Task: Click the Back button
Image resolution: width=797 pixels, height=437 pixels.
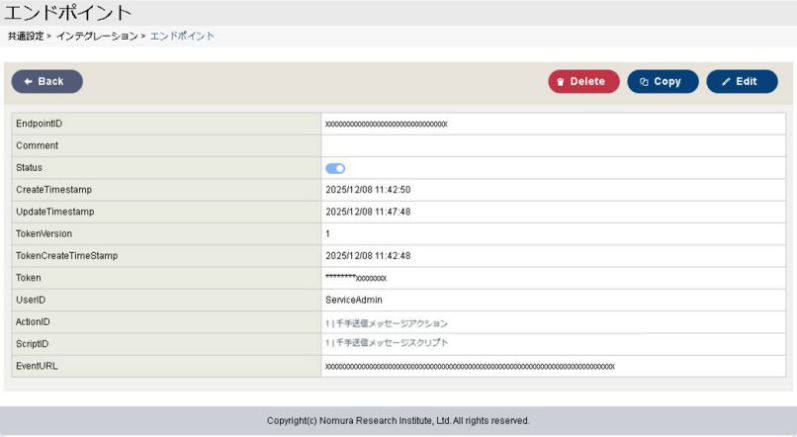Action: [x=47, y=81]
